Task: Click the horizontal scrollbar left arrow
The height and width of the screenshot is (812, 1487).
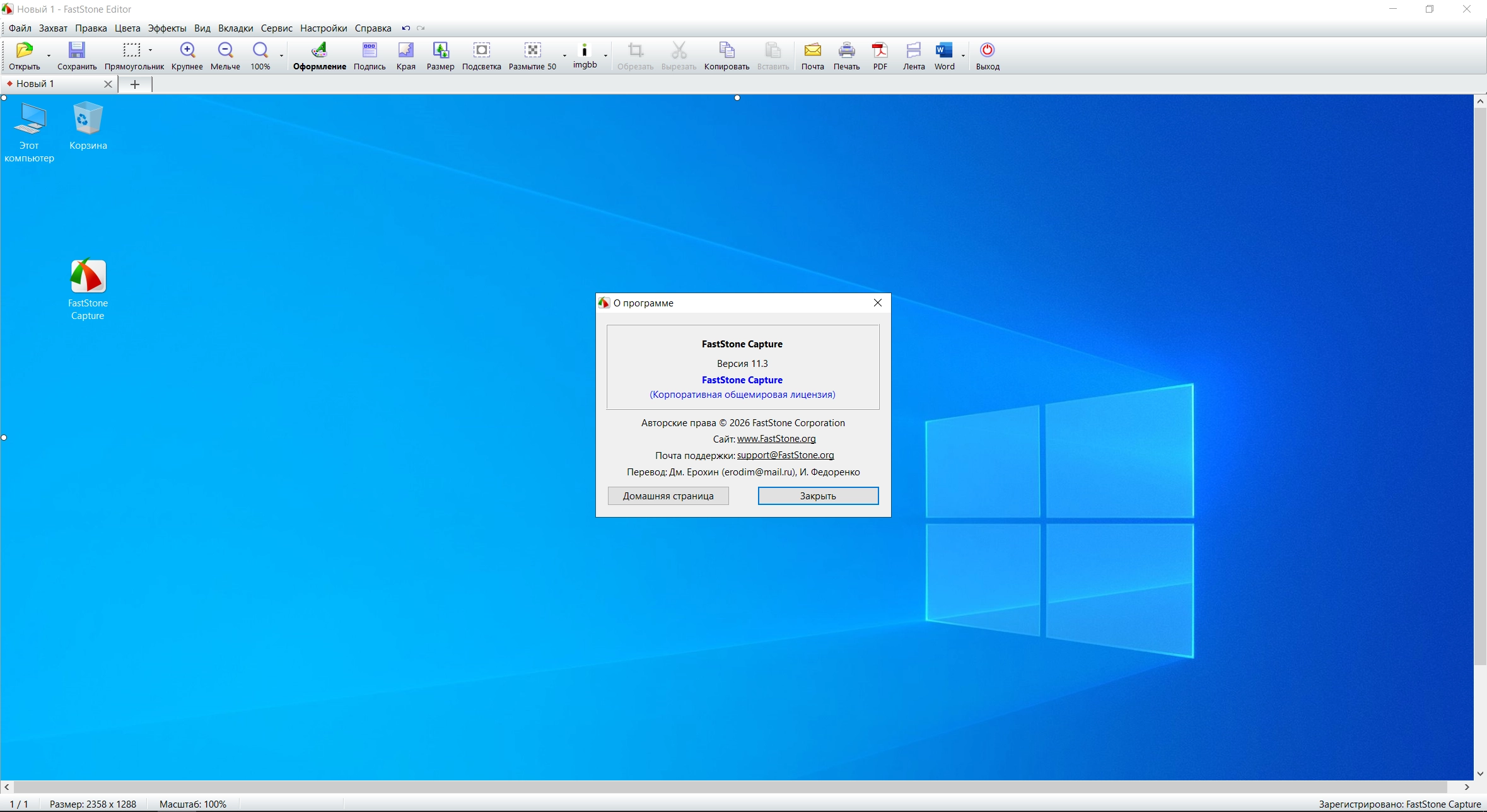Action: pyautogui.click(x=7, y=787)
